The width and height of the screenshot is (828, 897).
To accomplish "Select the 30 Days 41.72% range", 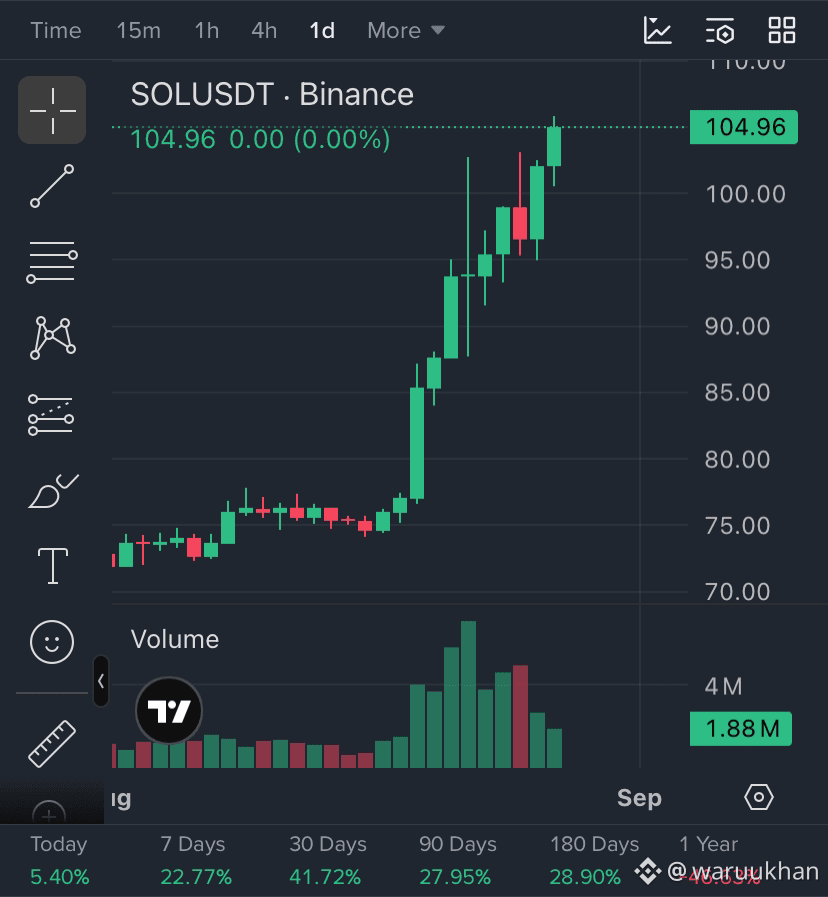I will coord(326,860).
